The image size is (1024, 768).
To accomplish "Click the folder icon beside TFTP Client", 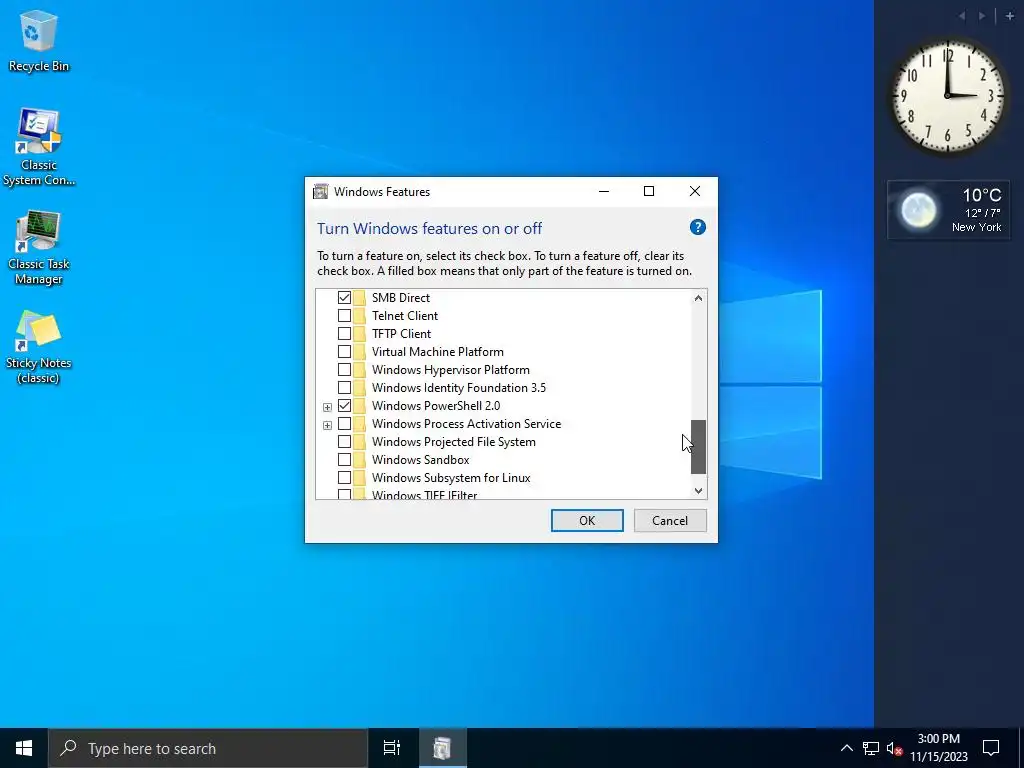I will pos(359,334).
